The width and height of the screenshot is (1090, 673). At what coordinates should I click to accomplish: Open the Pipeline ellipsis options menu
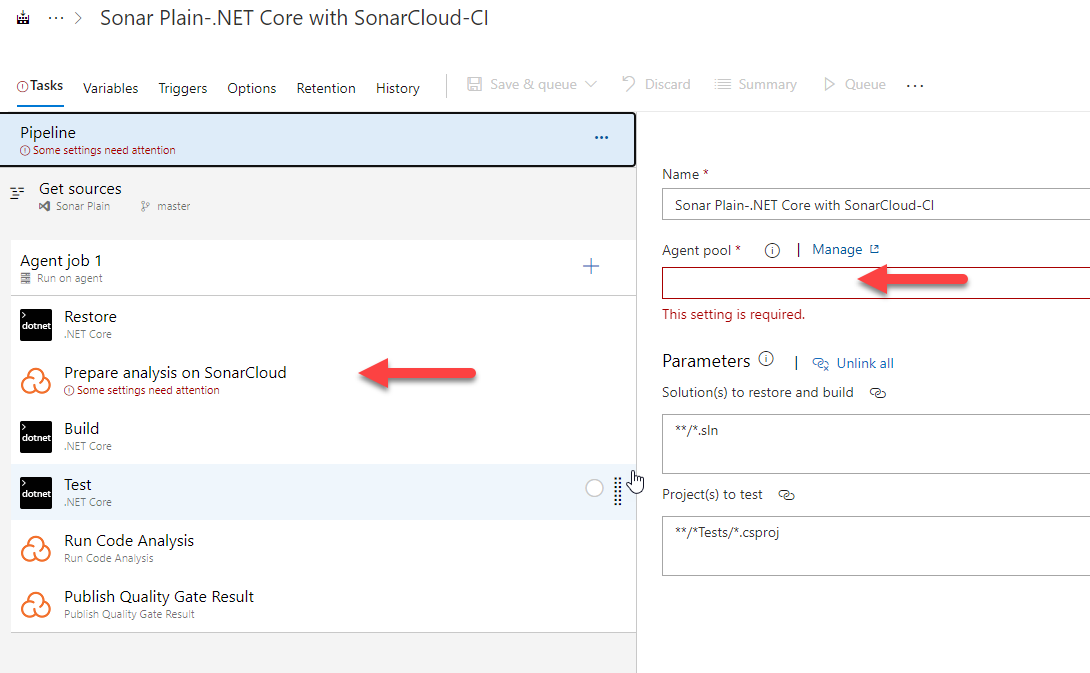[x=601, y=137]
